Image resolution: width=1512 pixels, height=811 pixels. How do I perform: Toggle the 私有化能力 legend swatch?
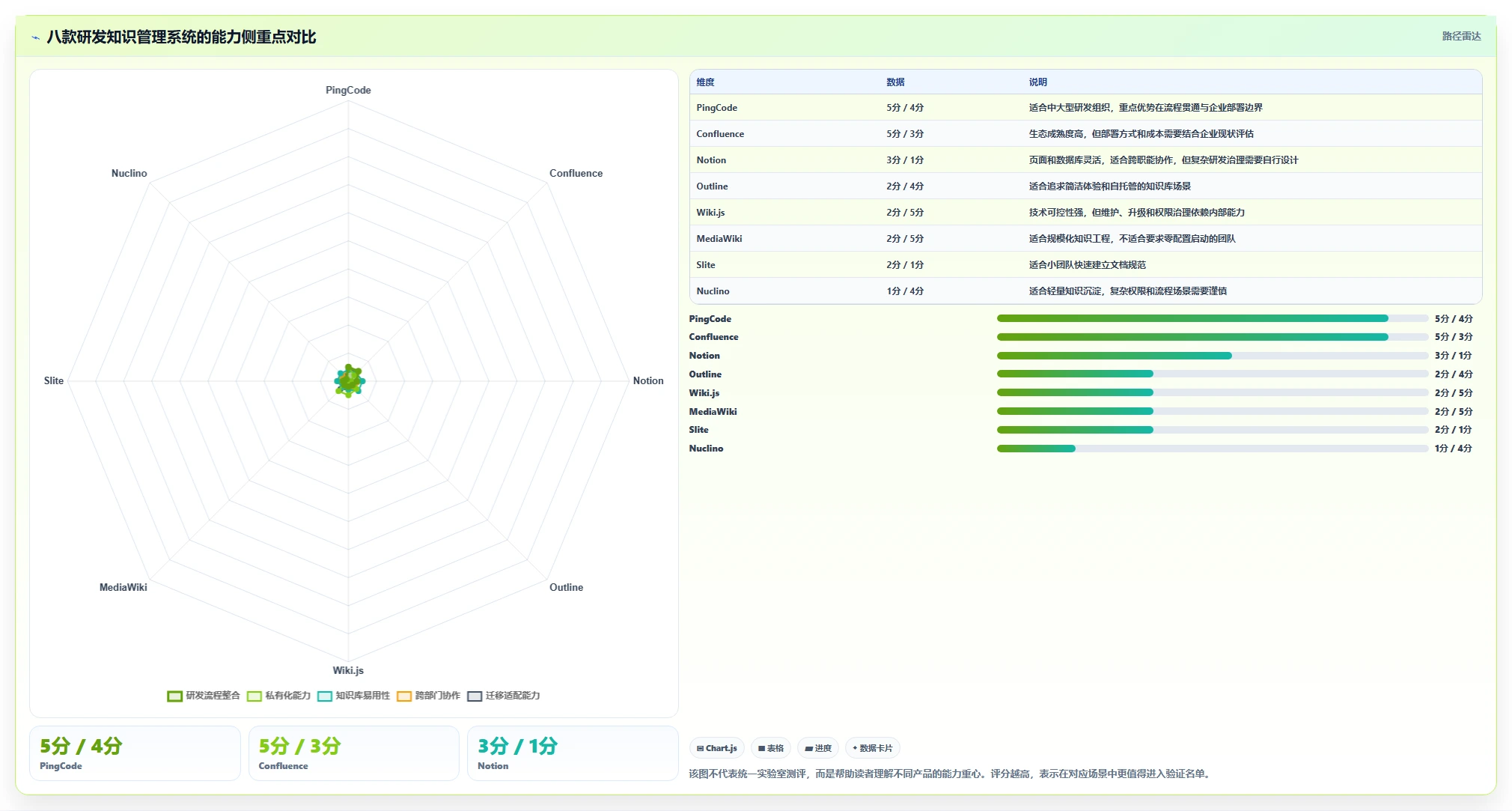254,696
